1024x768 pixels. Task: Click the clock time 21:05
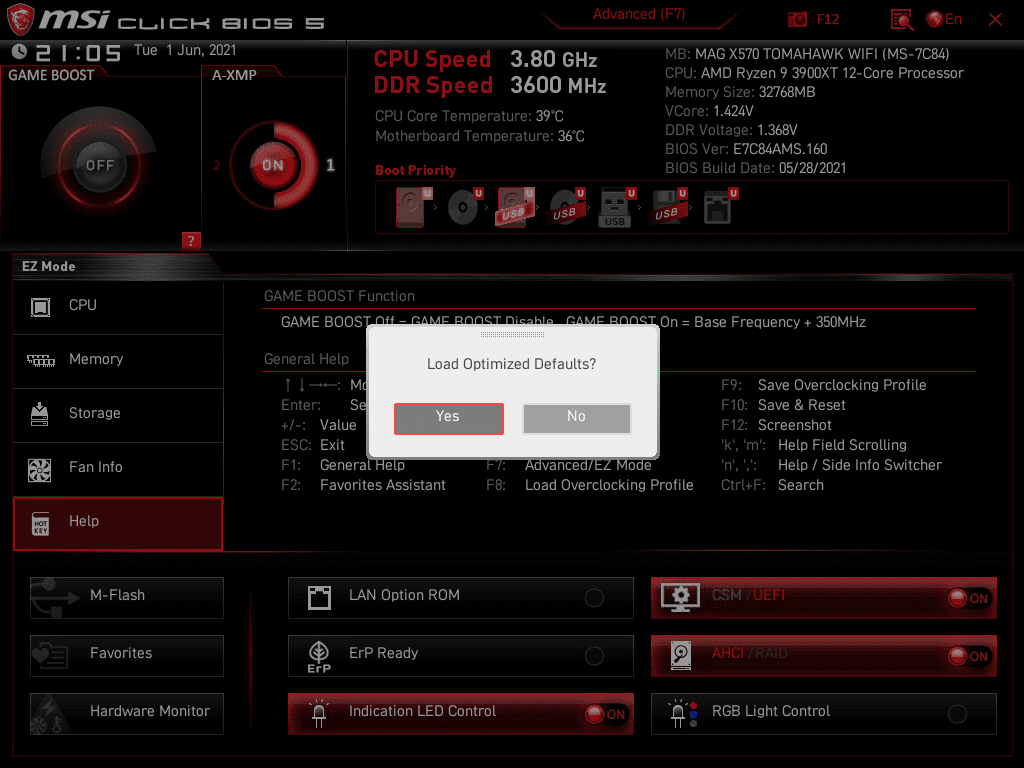click(78, 52)
